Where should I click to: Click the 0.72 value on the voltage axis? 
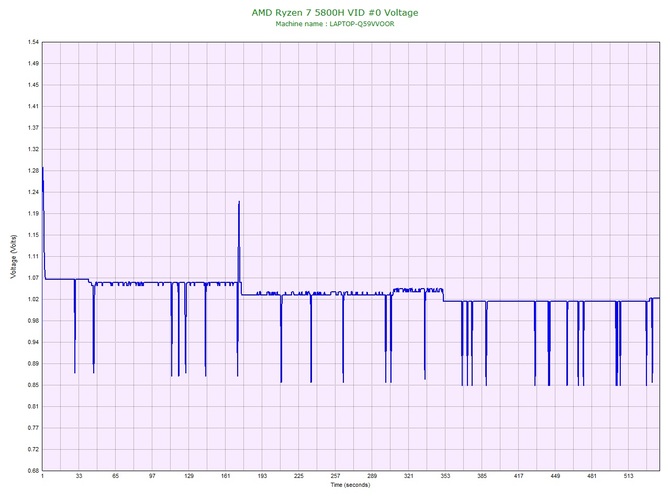point(33,449)
